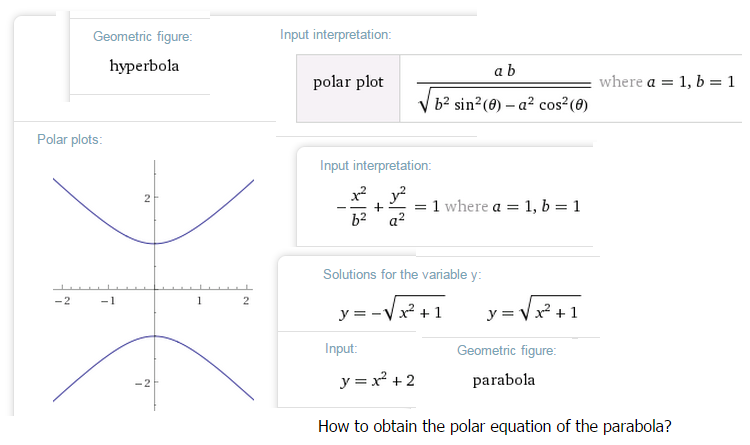
Task: Click the word parabola
Action: click(503, 380)
